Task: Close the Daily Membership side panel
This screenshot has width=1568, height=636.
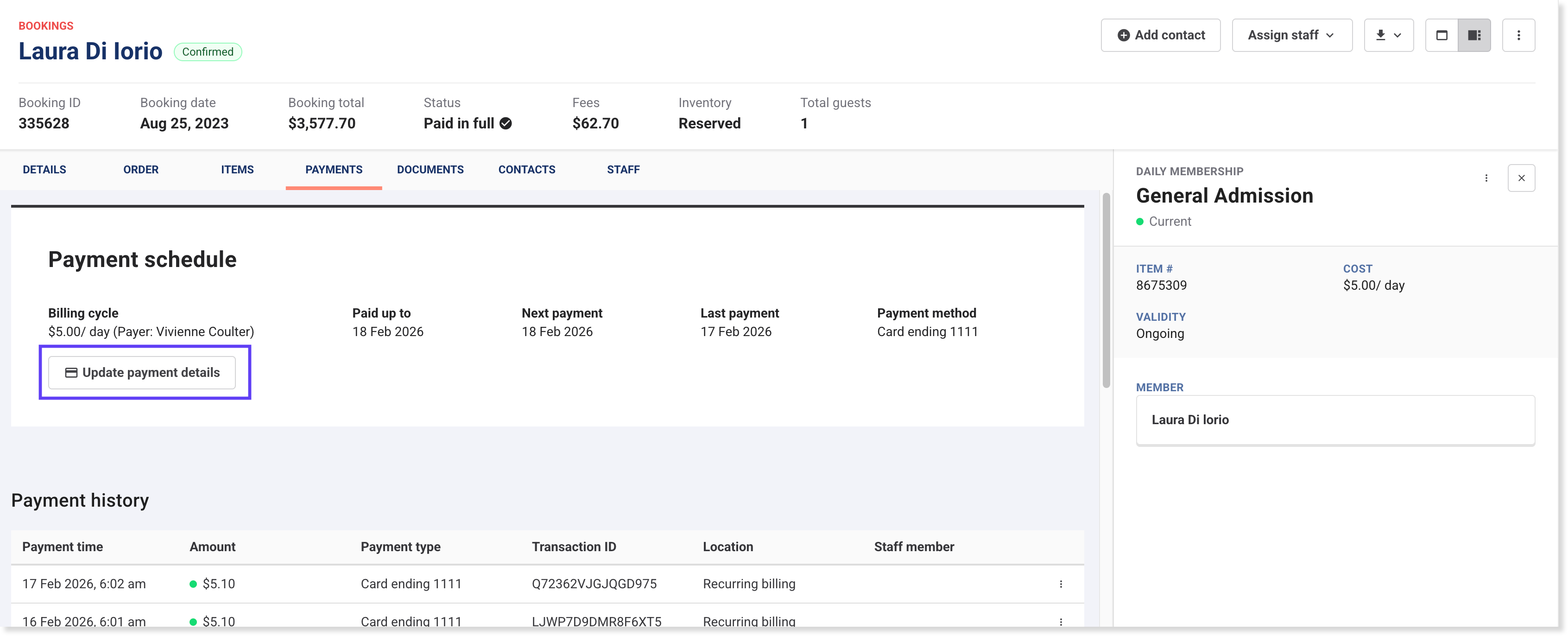Action: click(x=1521, y=178)
